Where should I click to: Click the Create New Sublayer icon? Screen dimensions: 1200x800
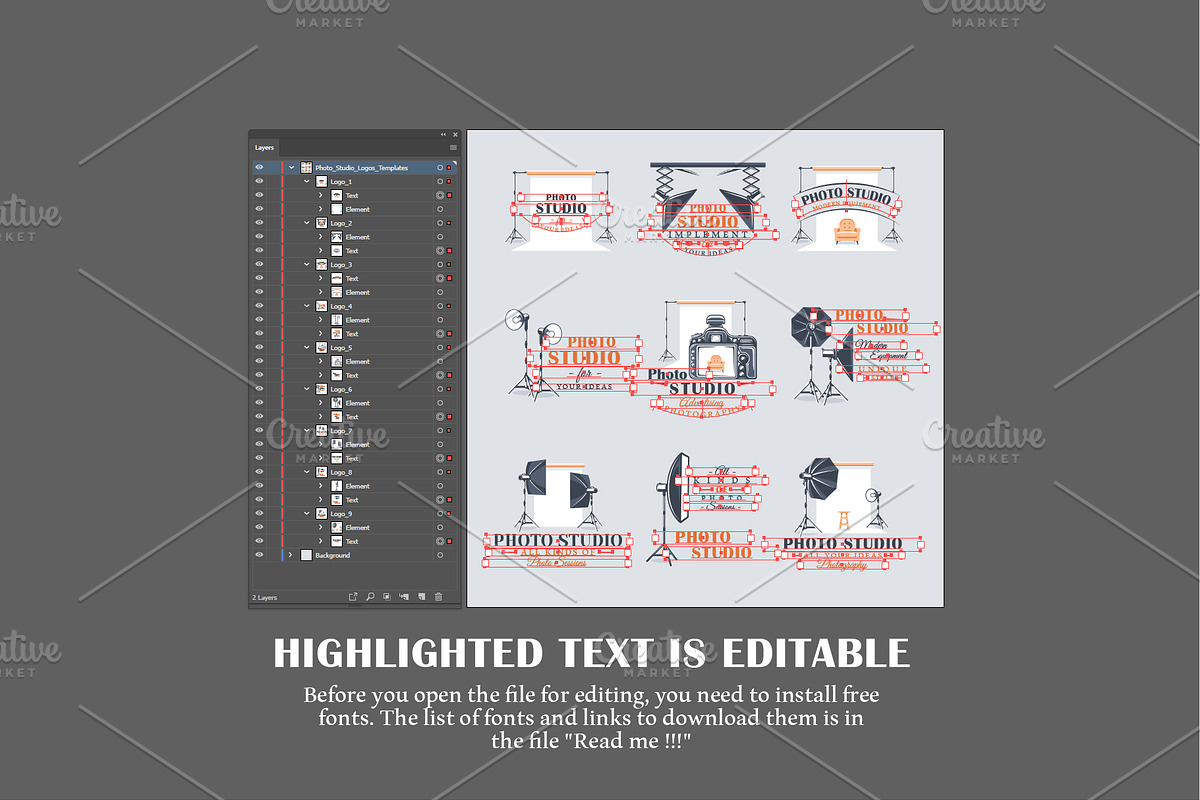coord(404,597)
